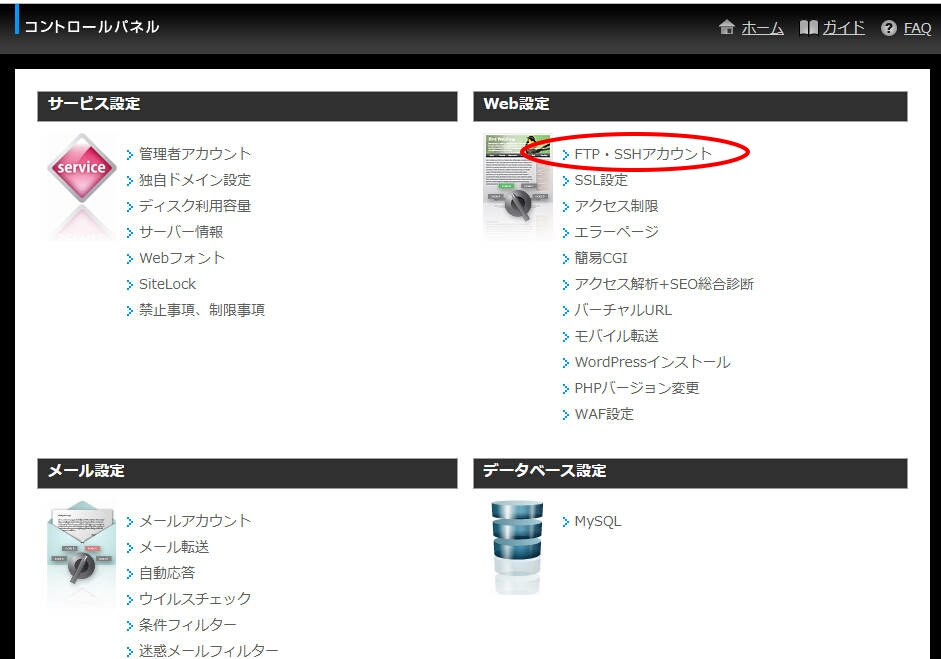The width and height of the screenshot is (941, 659).
Task: Open FTP・SSHアカウント settings
Action: 643,154
